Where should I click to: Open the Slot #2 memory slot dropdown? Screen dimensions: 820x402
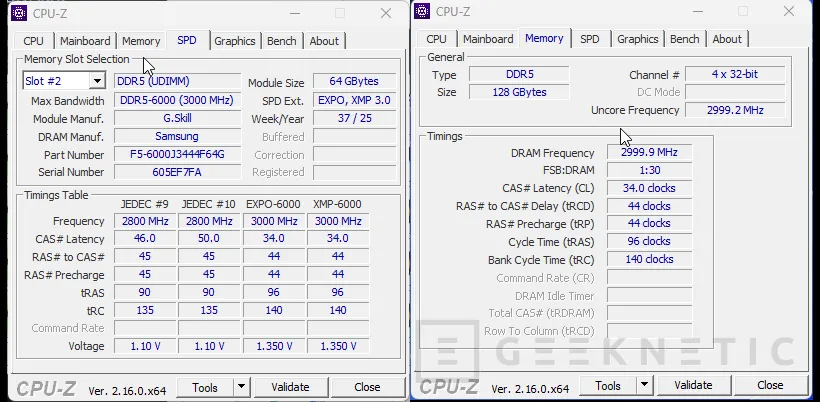tap(97, 81)
